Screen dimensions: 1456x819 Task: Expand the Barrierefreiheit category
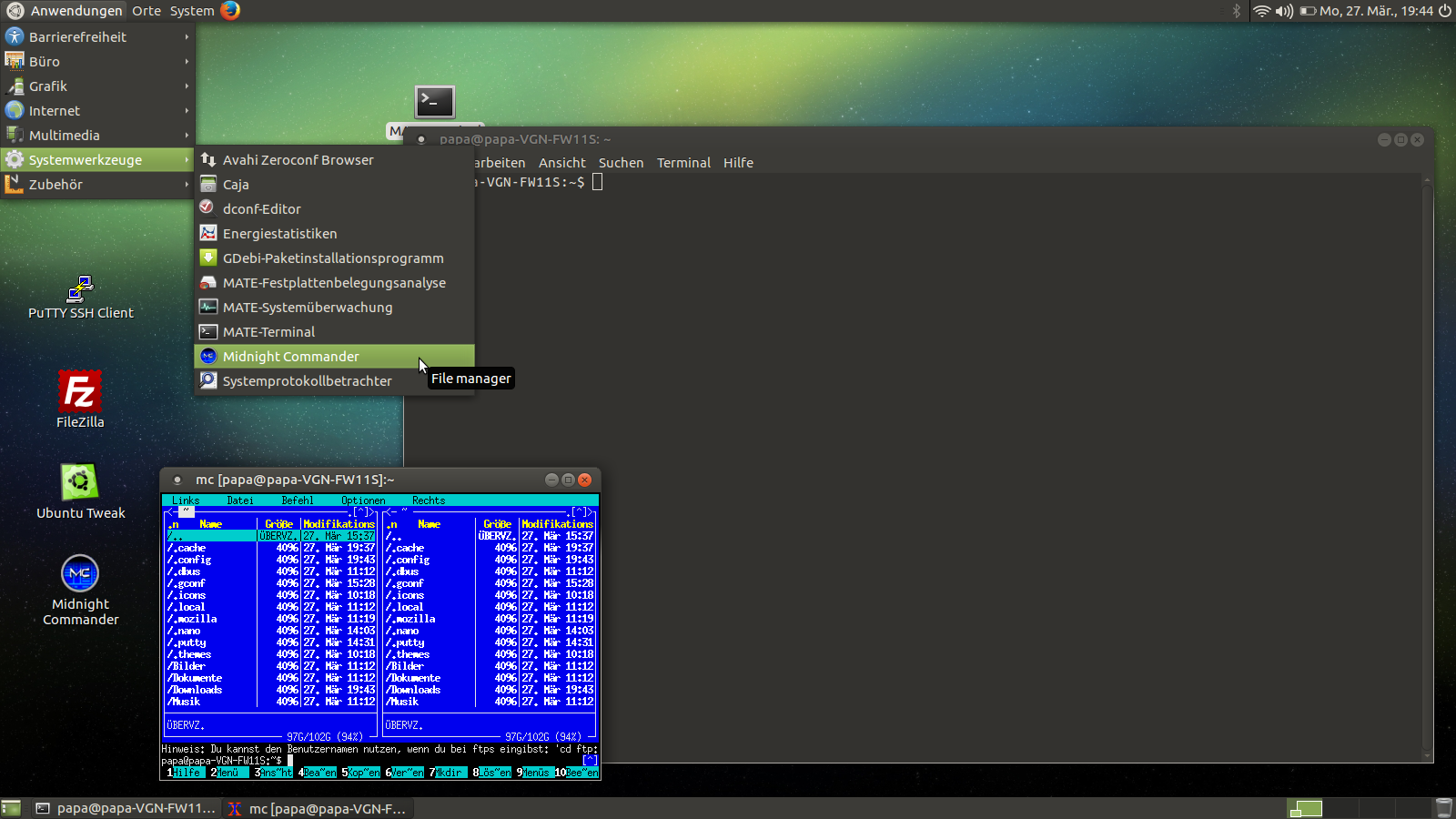pyautogui.click(x=97, y=36)
